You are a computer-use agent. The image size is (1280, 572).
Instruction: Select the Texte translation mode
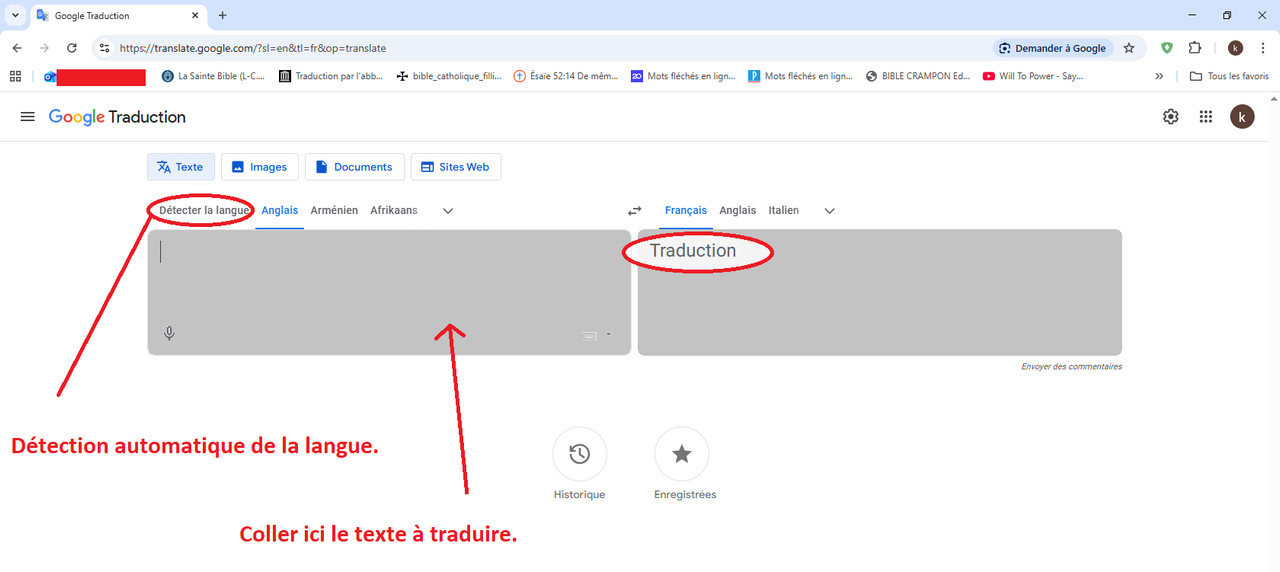180,167
